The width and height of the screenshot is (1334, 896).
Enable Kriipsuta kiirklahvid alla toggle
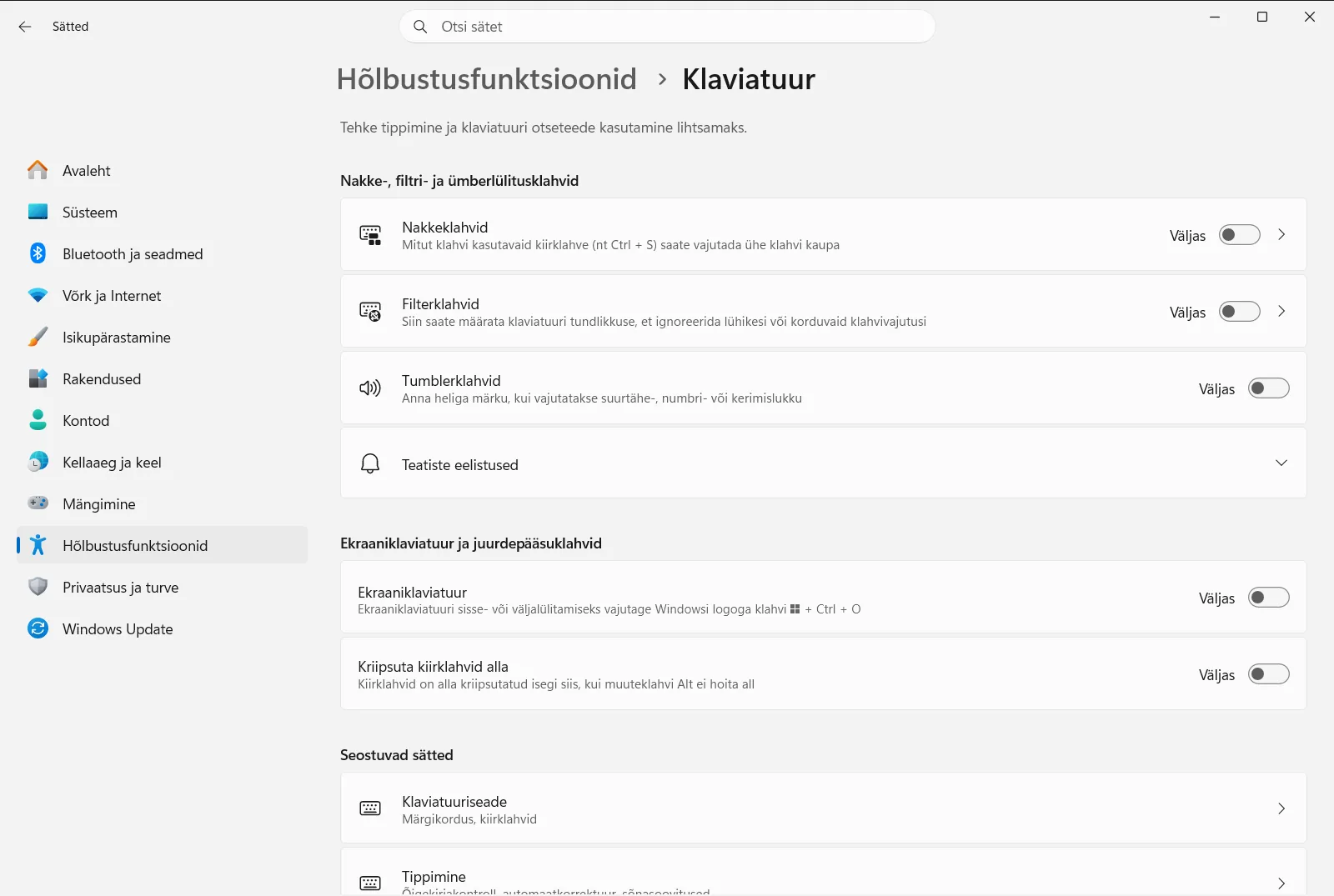coord(1268,674)
